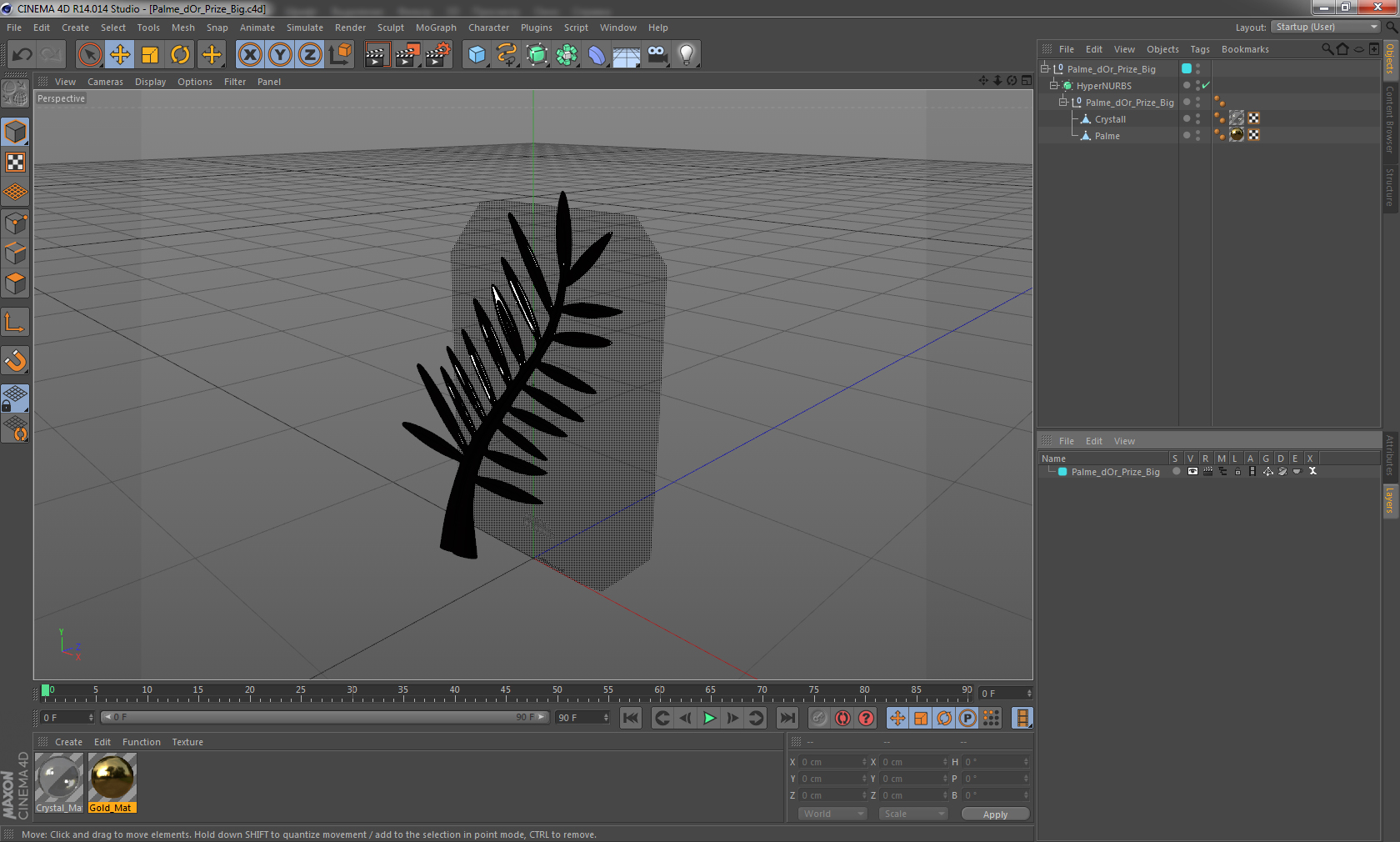The width and height of the screenshot is (1400, 842).
Task: Add a Cube primitive object
Action: tap(477, 55)
